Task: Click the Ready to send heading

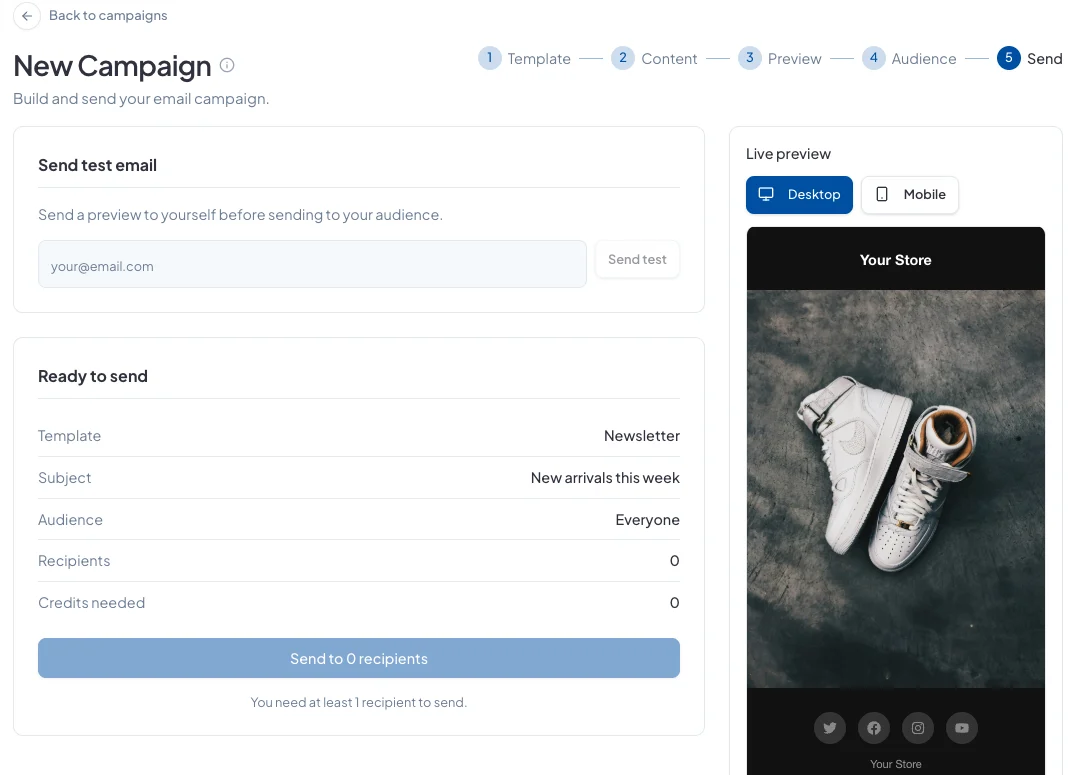Action: point(93,376)
